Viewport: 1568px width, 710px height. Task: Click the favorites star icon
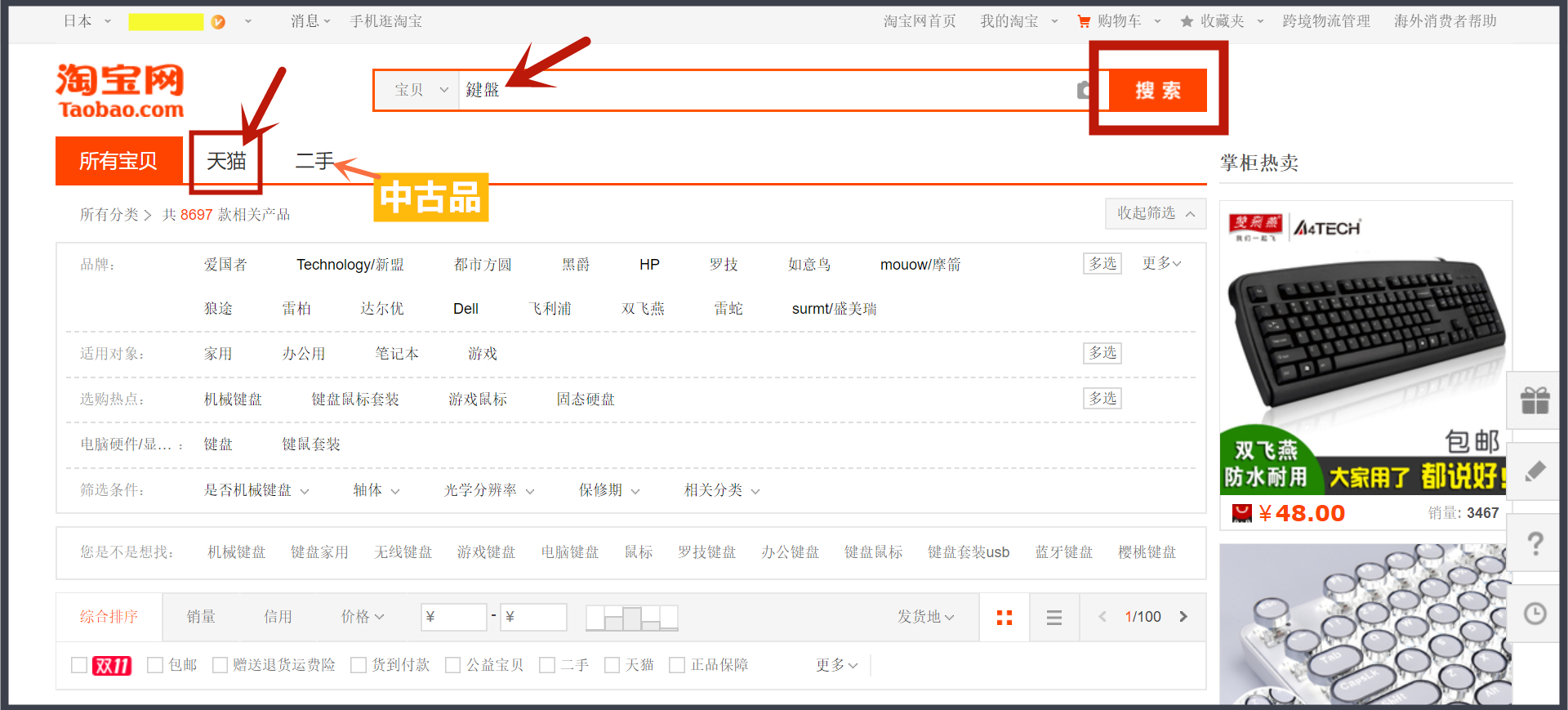(1187, 21)
